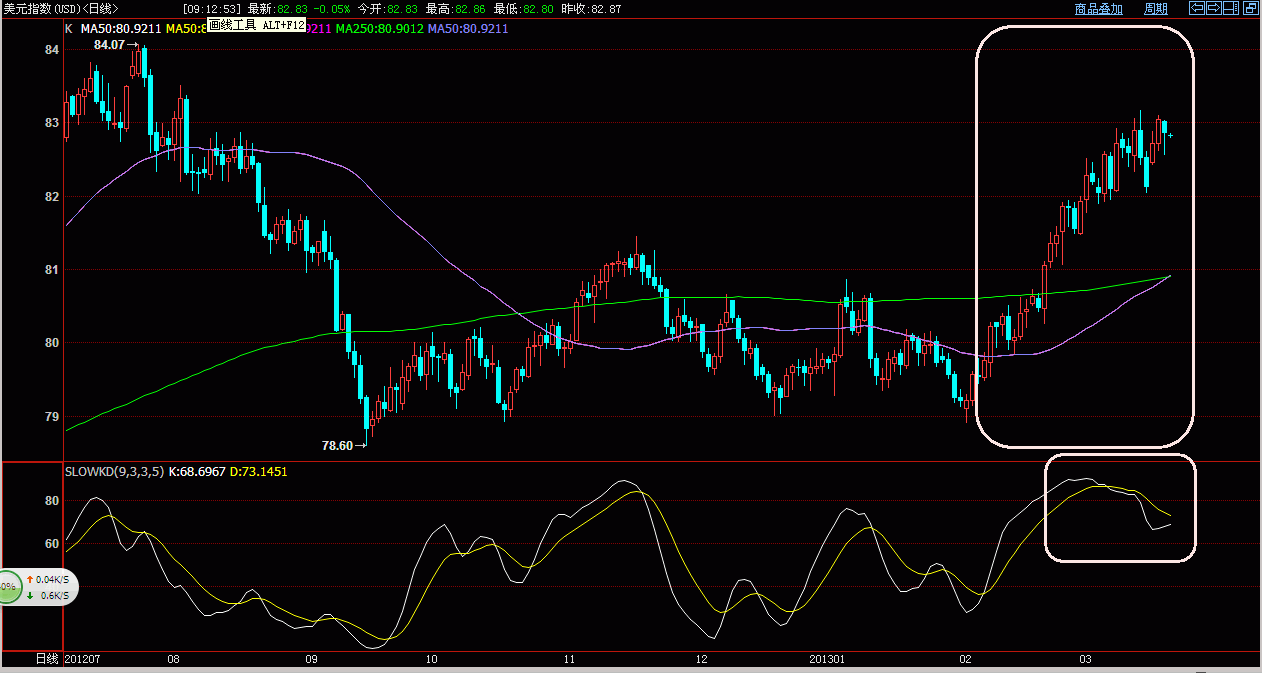Click the 最新 82.83 latest price

click(x=276, y=9)
